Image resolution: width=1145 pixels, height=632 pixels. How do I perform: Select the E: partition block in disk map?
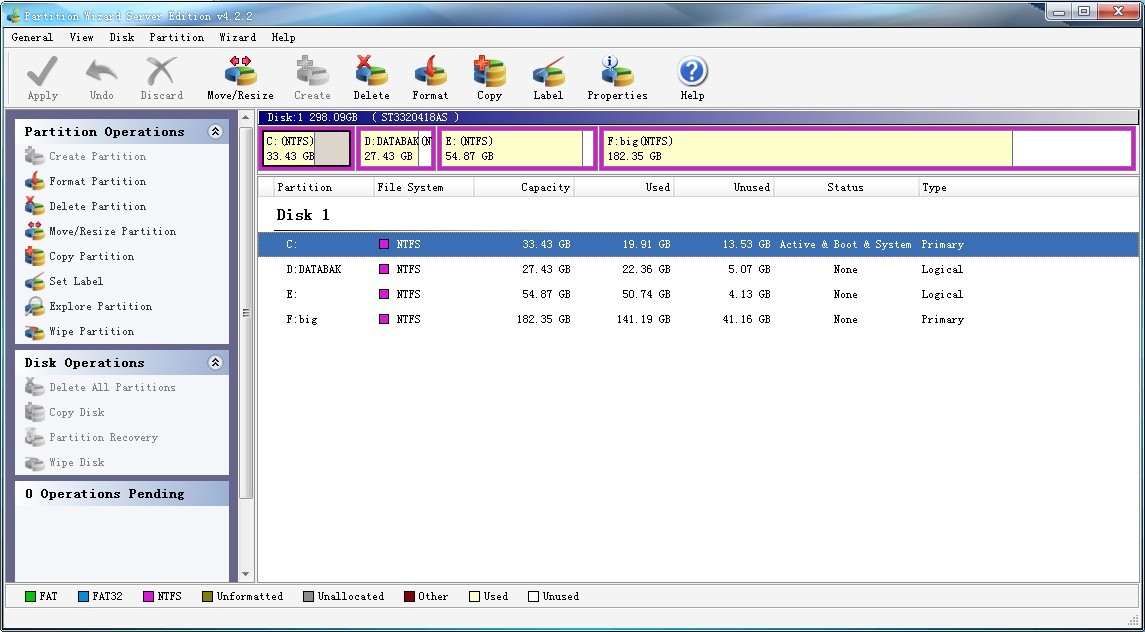(x=517, y=148)
